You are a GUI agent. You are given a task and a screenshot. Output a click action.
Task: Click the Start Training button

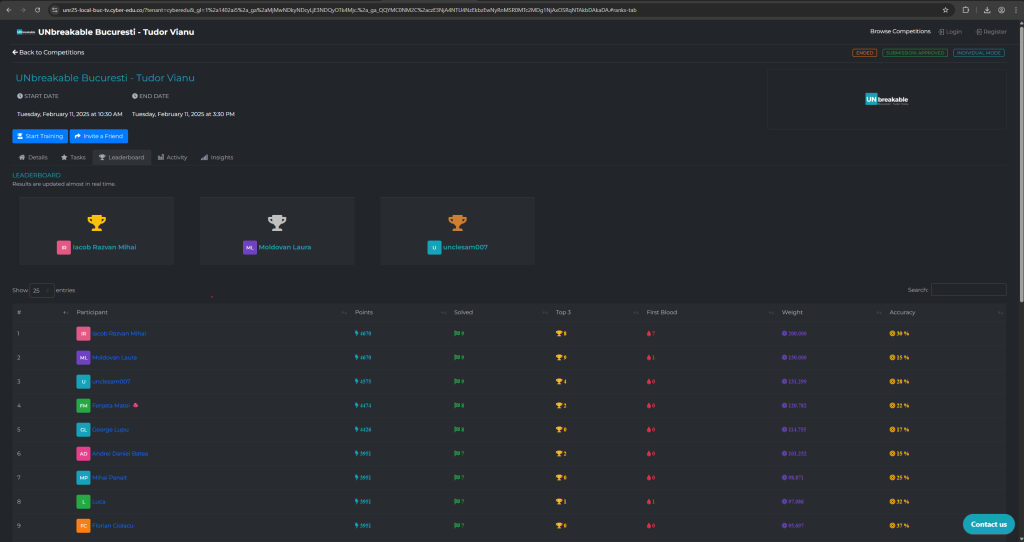tap(40, 136)
